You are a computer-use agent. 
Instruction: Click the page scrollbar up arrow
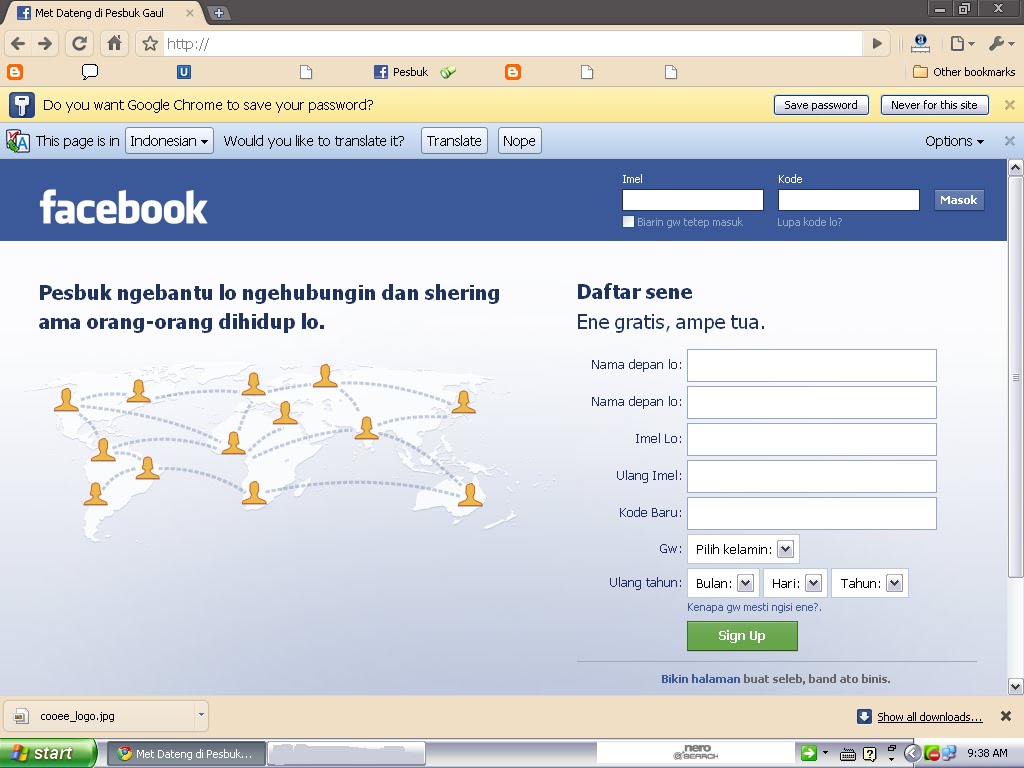[1016, 168]
